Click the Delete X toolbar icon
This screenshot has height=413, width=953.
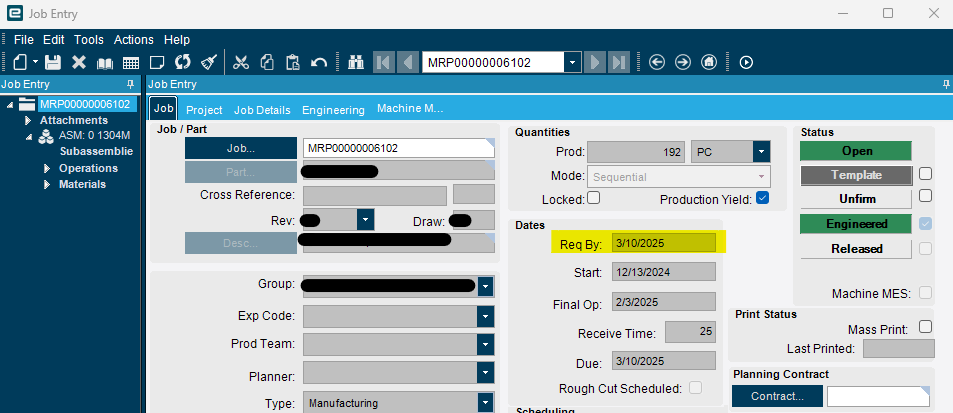click(x=79, y=62)
